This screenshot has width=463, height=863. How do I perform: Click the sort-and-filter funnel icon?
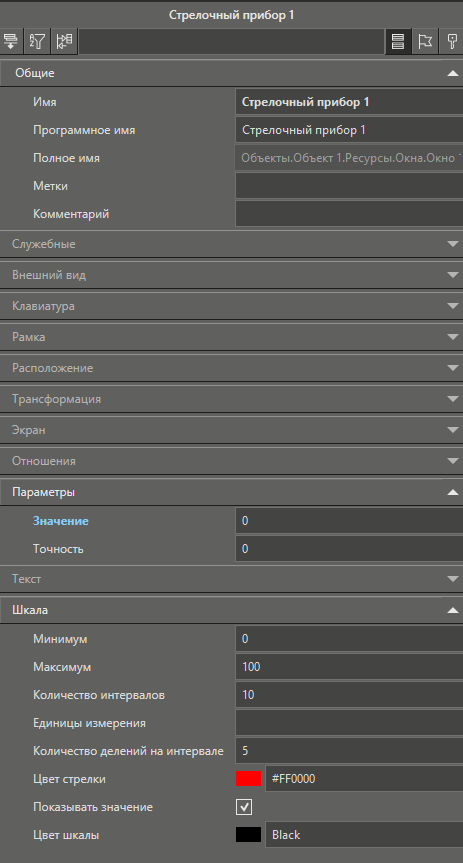click(x=38, y=41)
